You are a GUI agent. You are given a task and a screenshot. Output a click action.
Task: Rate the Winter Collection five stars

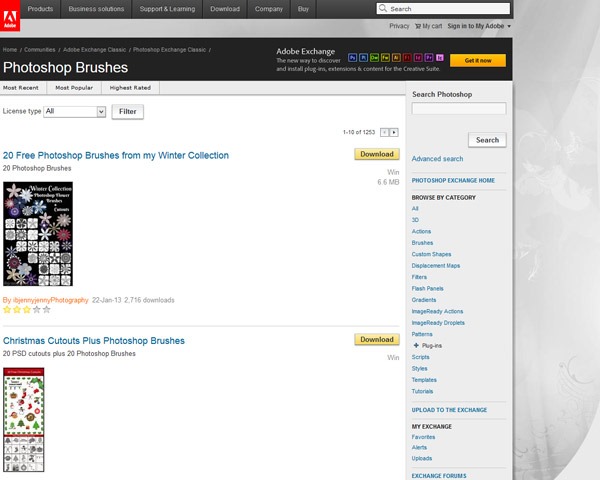pos(47,310)
